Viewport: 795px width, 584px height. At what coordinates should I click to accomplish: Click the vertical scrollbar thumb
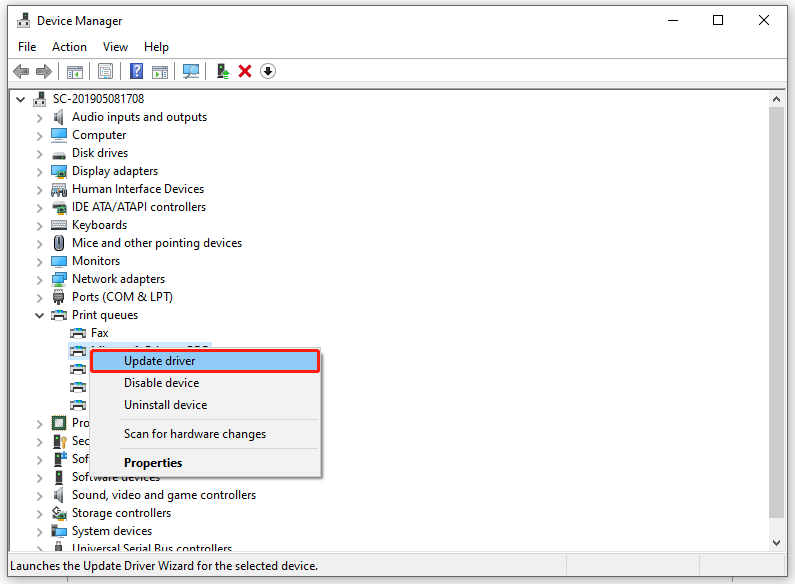776,312
